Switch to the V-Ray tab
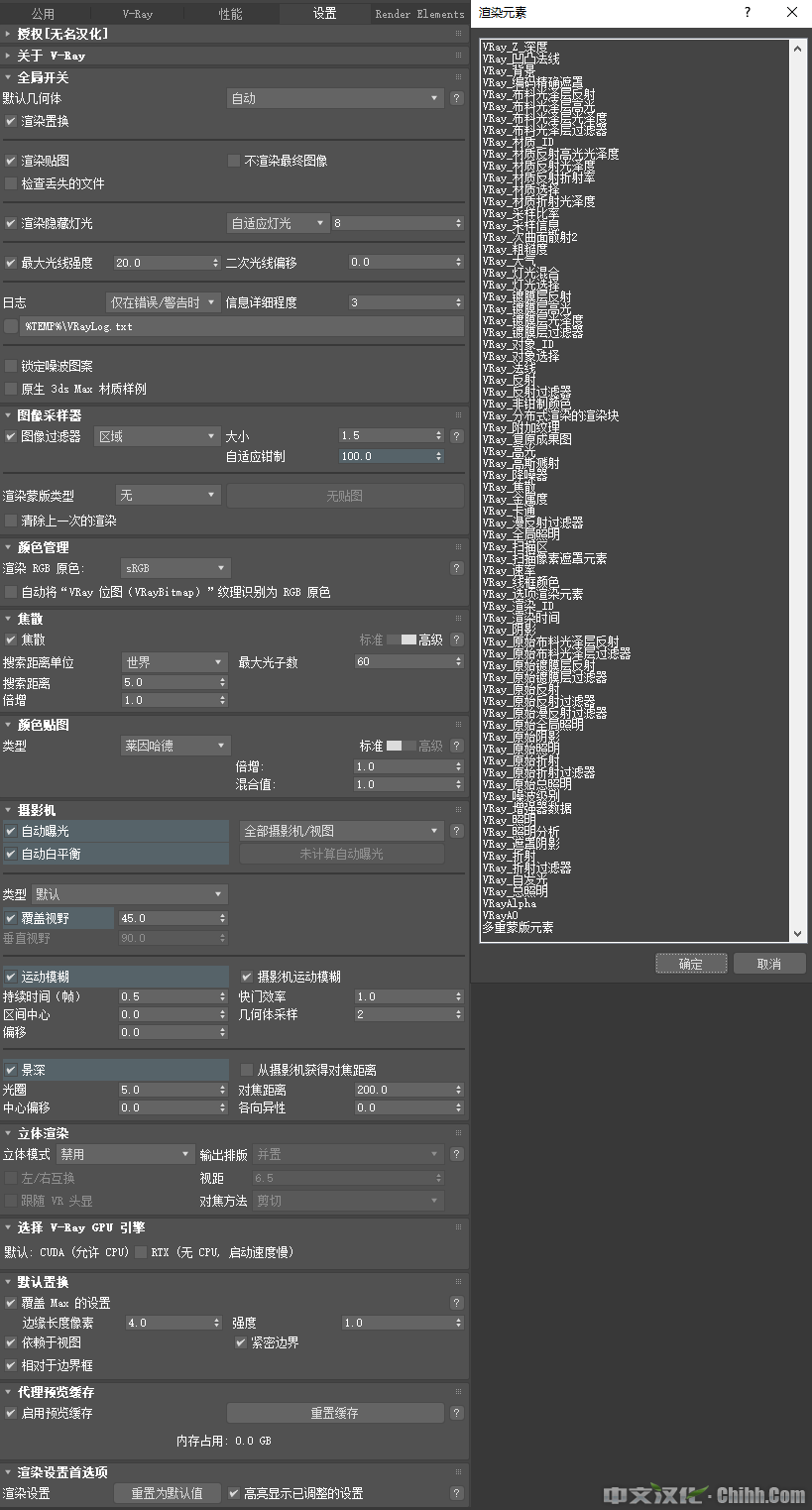Viewport: 812px width, 1510px height. 137,14
